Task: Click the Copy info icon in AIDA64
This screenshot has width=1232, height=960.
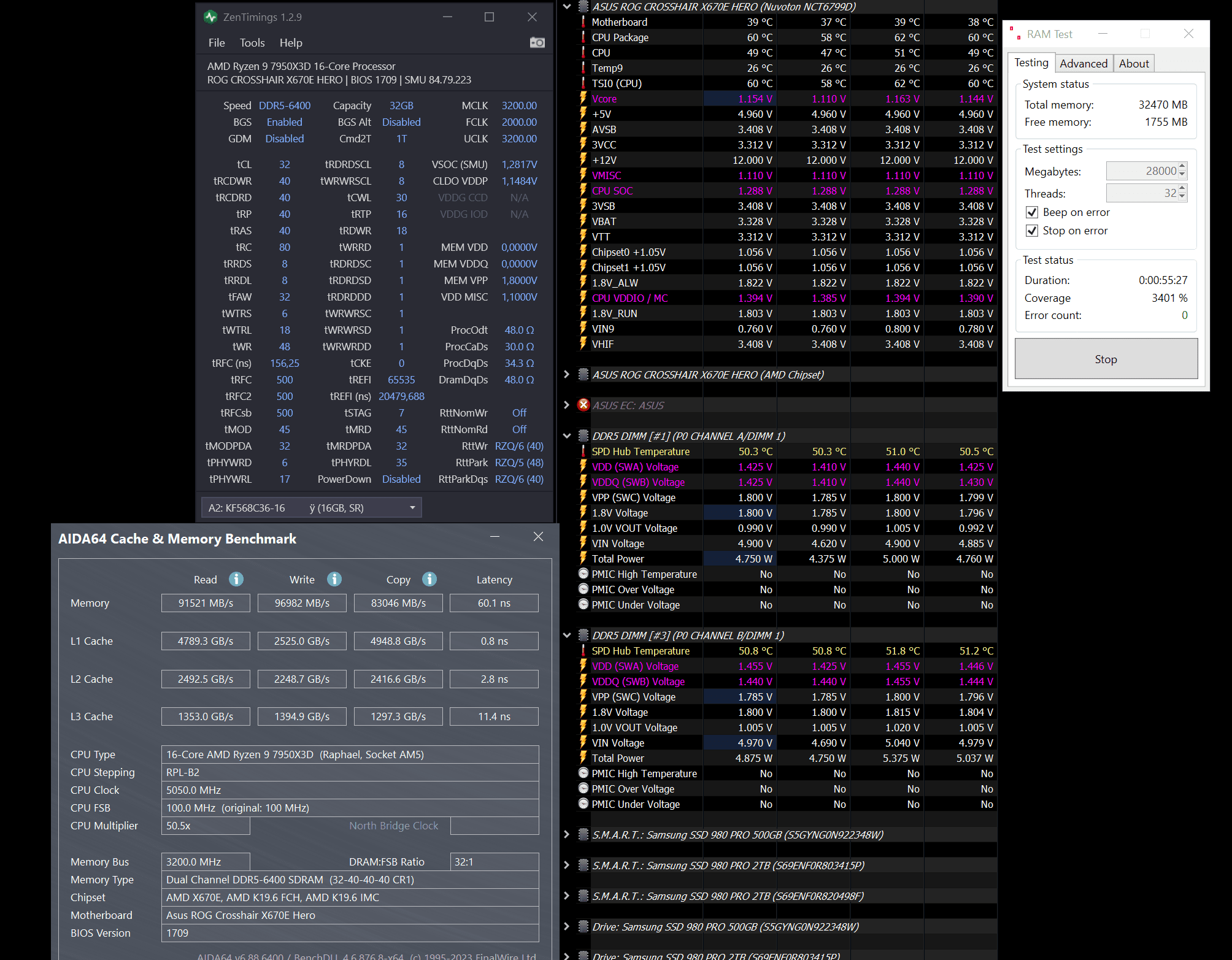Action: click(429, 579)
